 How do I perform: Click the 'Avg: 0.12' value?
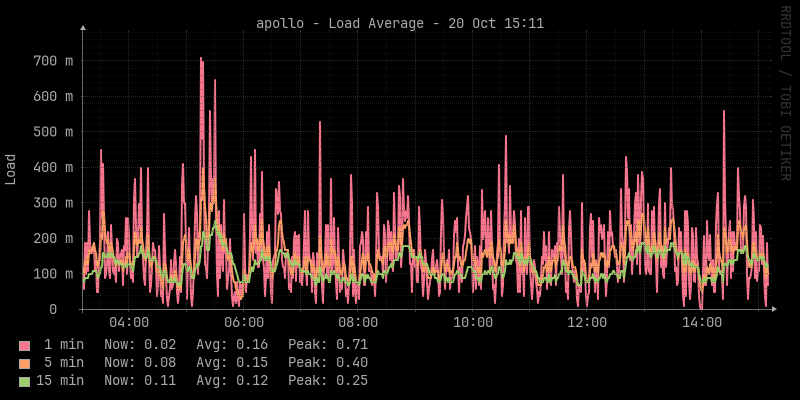tap(232, 381)
